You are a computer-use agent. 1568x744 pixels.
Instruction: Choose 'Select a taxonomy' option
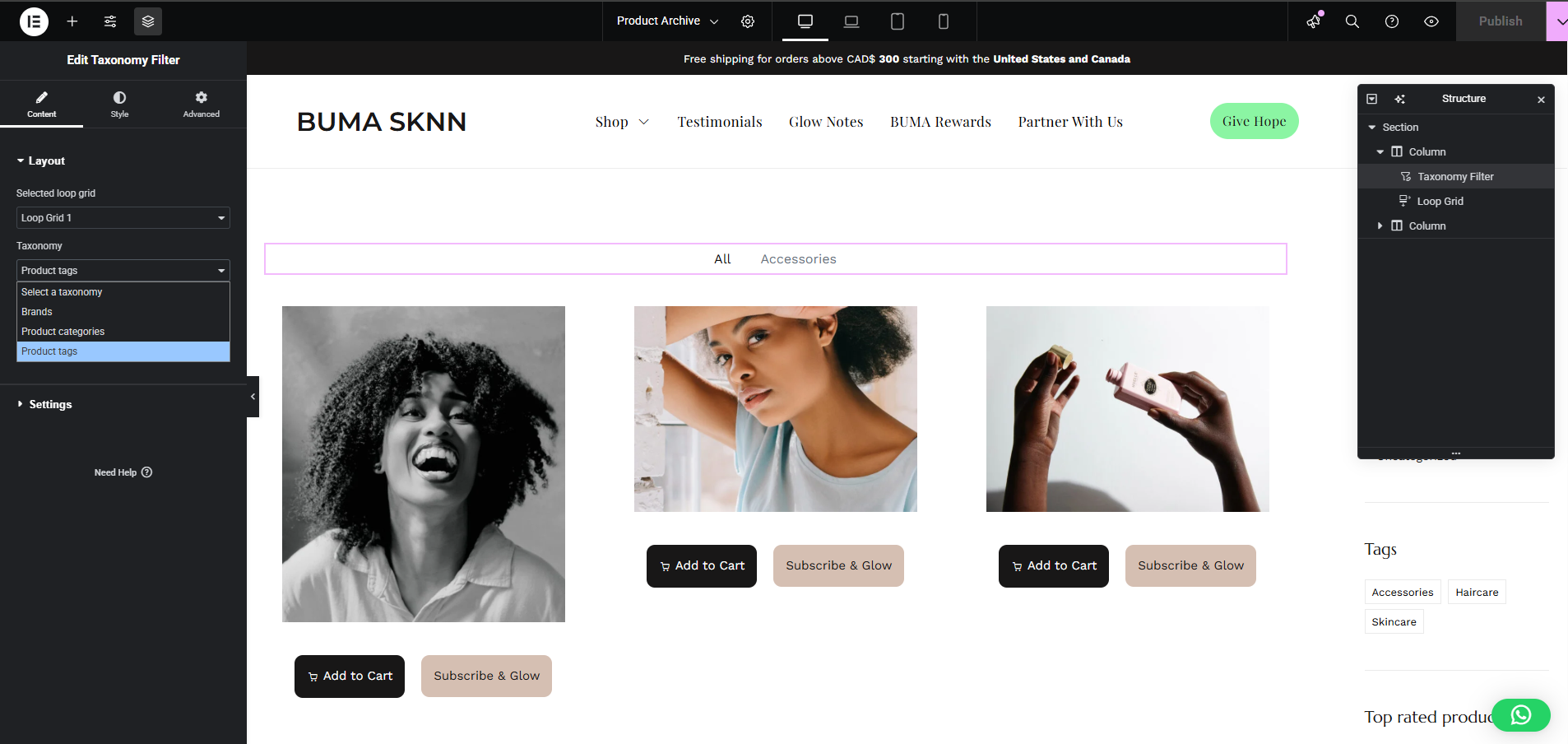(x=123, y=292)
